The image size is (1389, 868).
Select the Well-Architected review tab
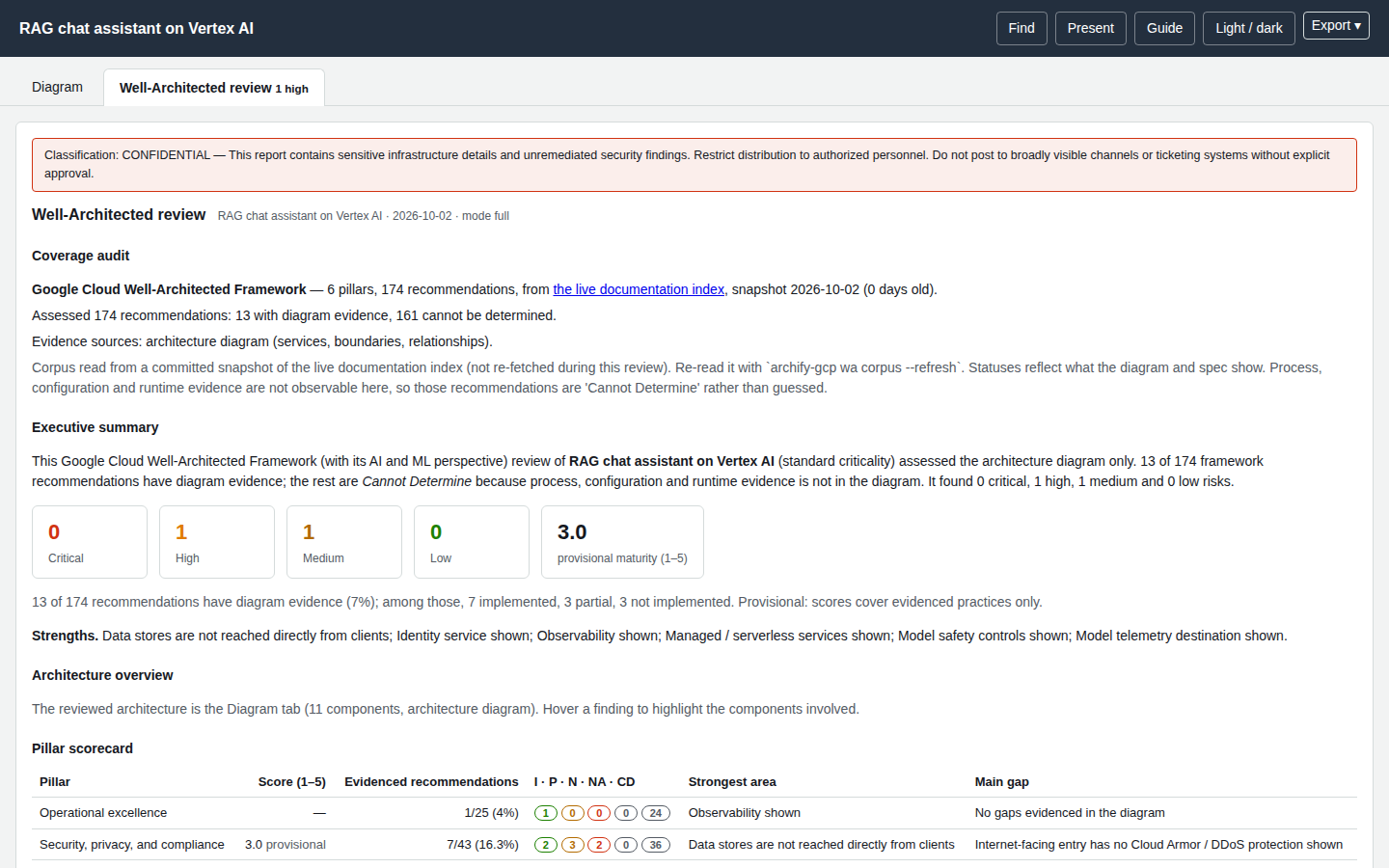pos(214,88)
